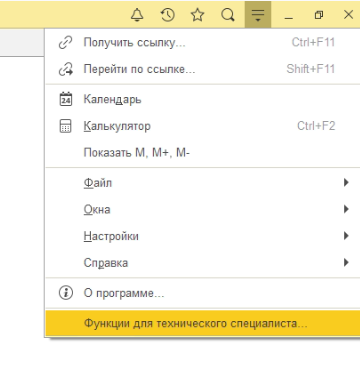This screenshot has width=360, height=375.
Task: Select "Показать М, М+, М-" option
Action: [203, 153]
